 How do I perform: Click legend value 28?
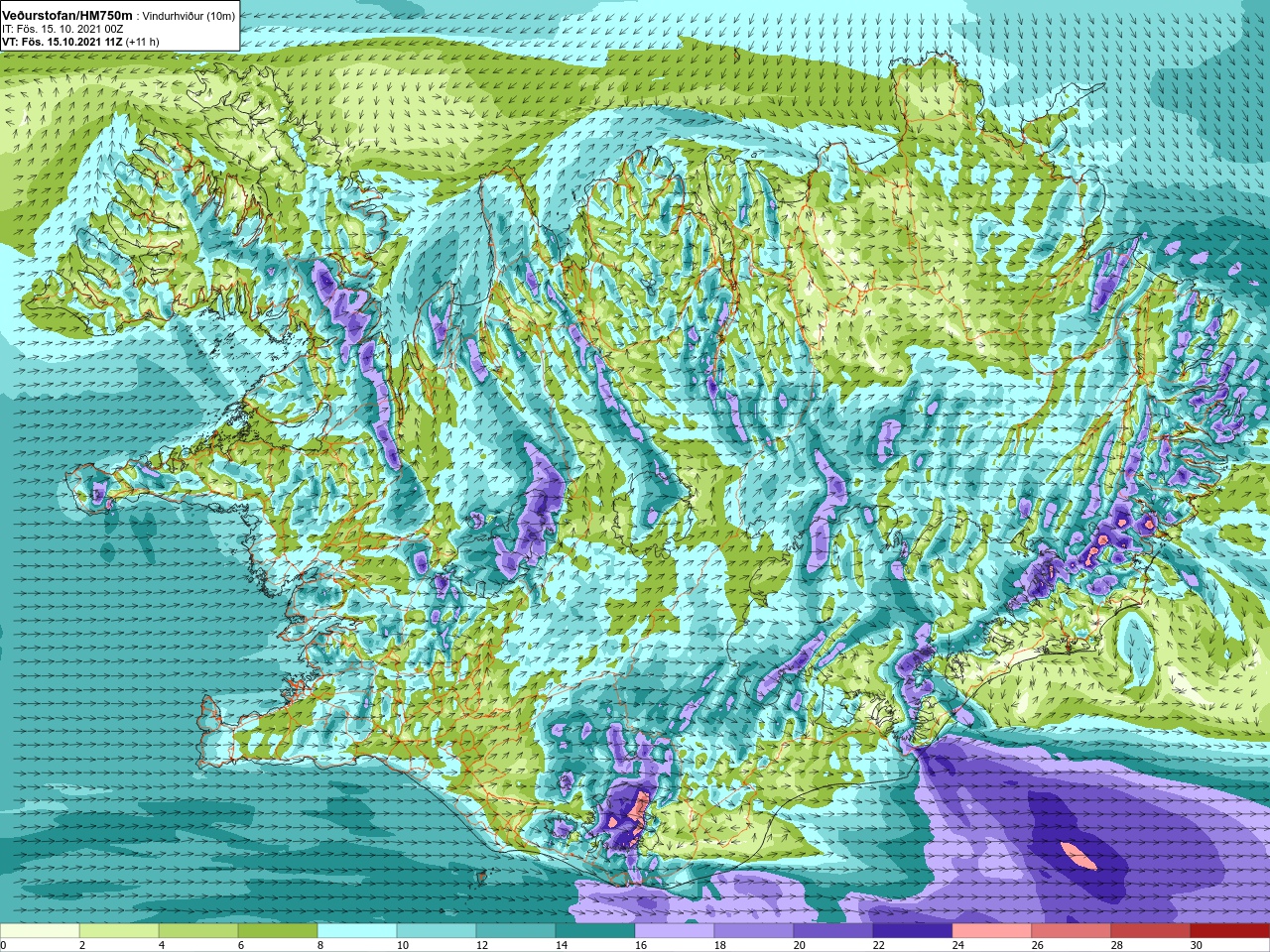1116,945
